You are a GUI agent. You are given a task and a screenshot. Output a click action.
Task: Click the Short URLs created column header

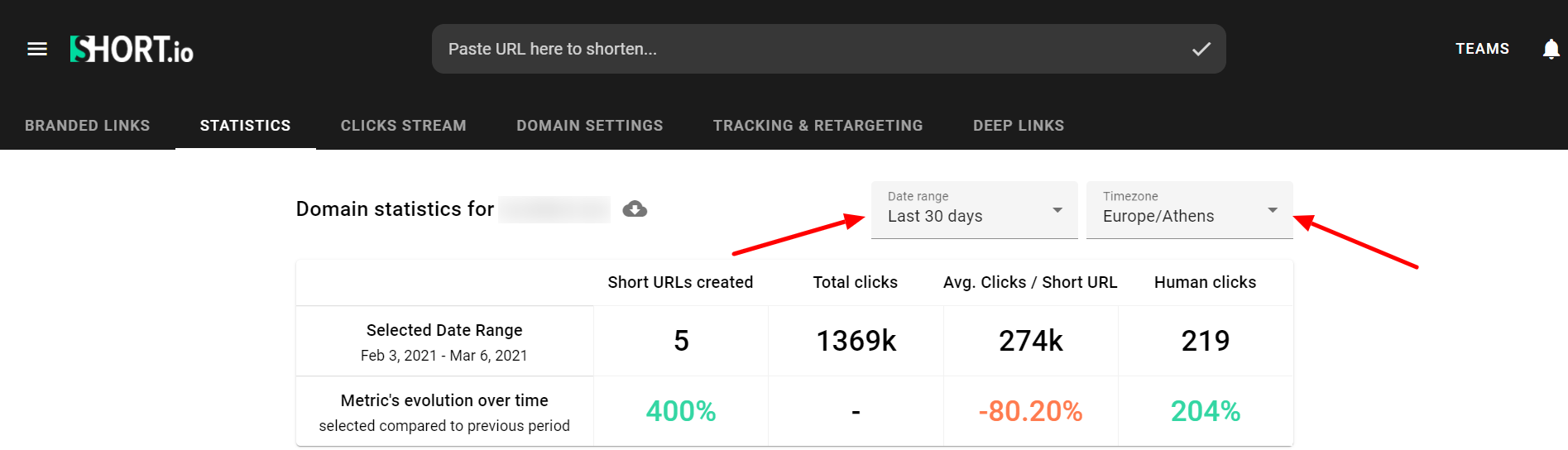click(680, 282)
